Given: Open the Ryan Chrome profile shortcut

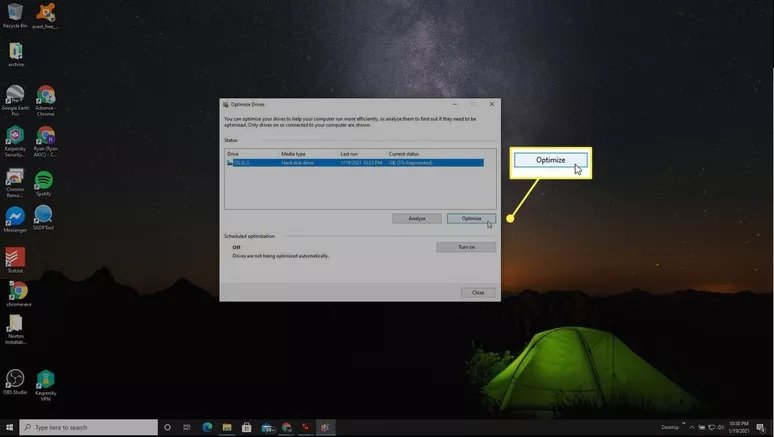Looking at the screenshot, I should coord(45,141).
